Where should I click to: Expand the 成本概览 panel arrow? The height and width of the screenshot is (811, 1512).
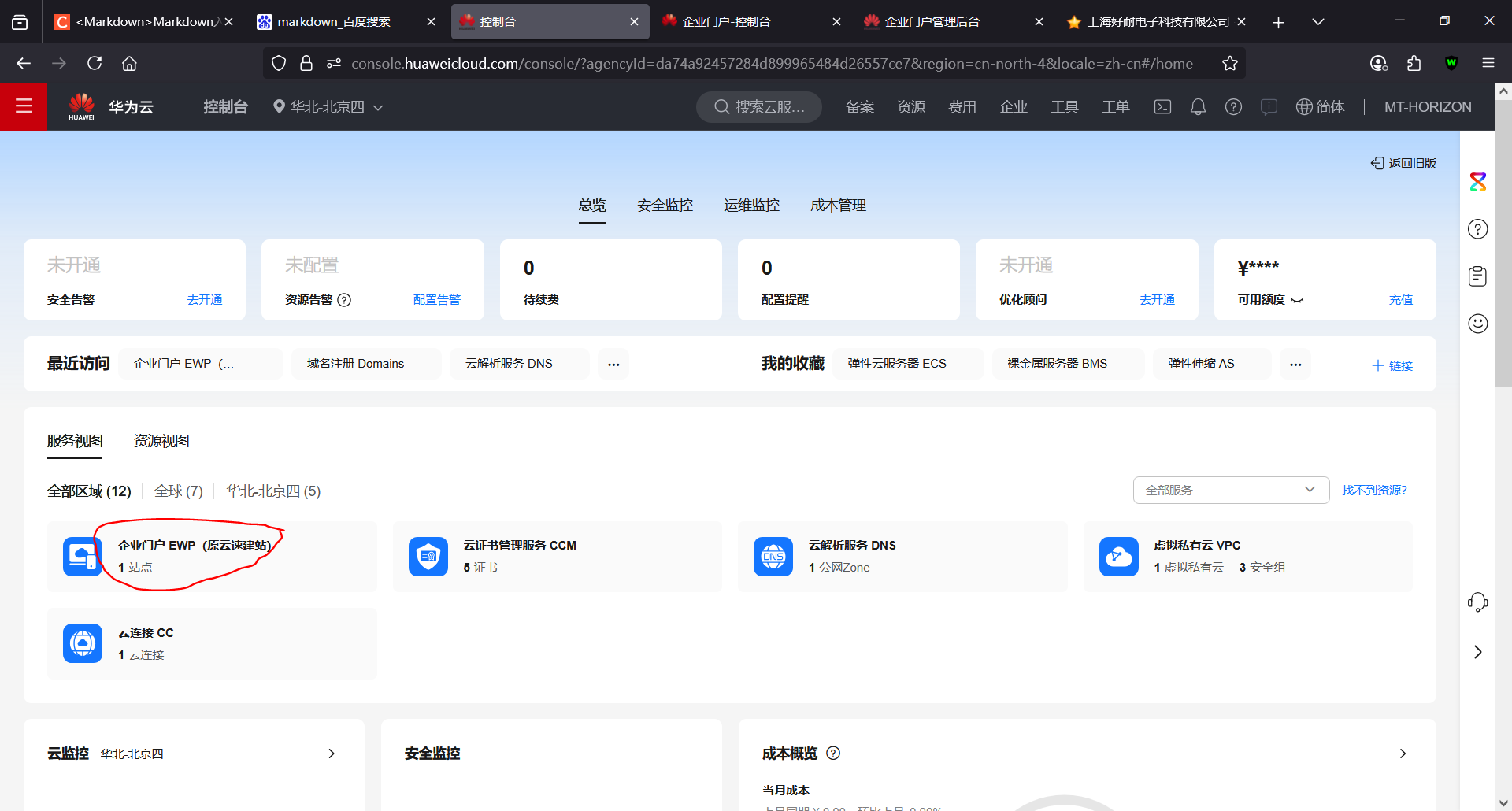pyautogui.click(x=1403, y=754)
